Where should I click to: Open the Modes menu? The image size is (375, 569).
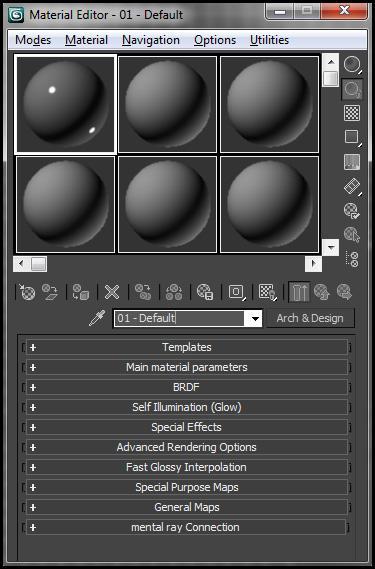pos(33,40)
